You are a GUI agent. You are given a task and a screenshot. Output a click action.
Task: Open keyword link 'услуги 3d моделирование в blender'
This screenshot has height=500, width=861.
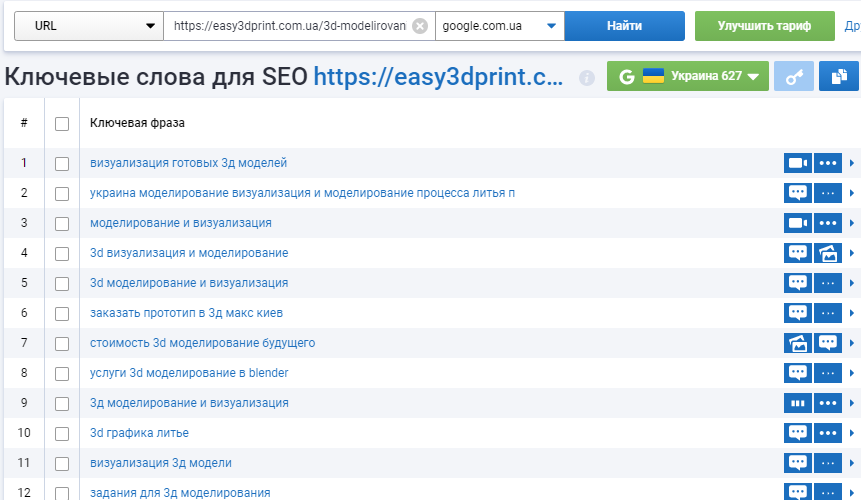point(189,373)
